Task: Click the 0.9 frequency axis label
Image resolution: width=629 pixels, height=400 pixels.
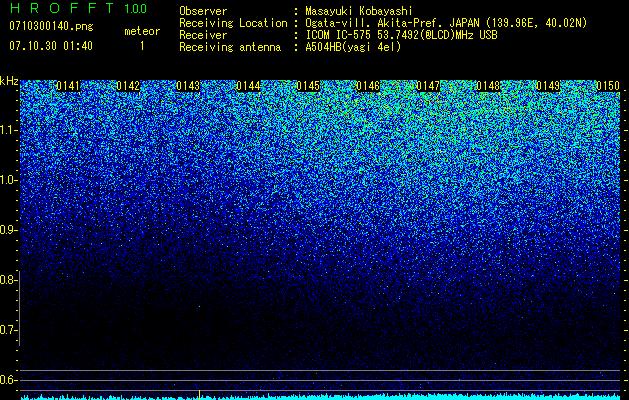Action: (x=8, y=230)
